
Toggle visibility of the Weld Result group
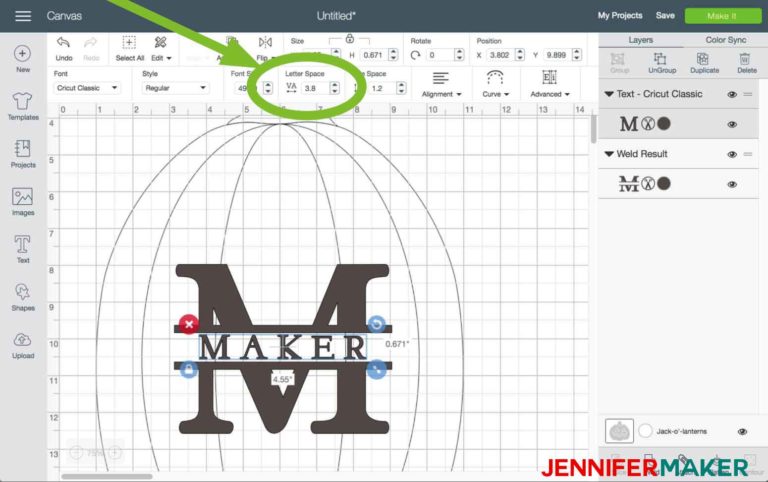(x=732, y=154)
